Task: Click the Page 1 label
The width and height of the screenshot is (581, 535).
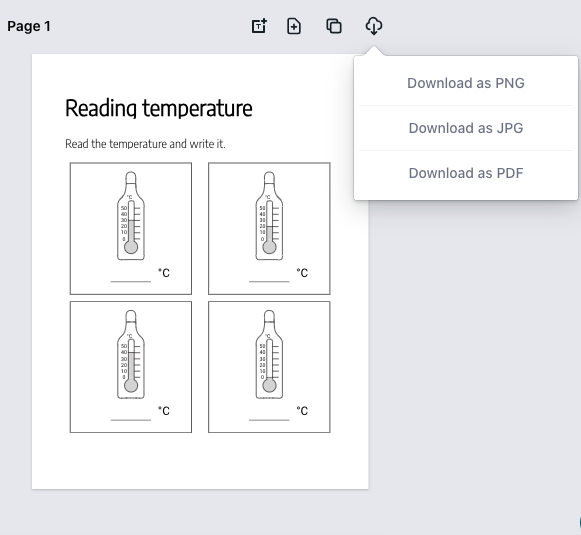Action: 29,26
